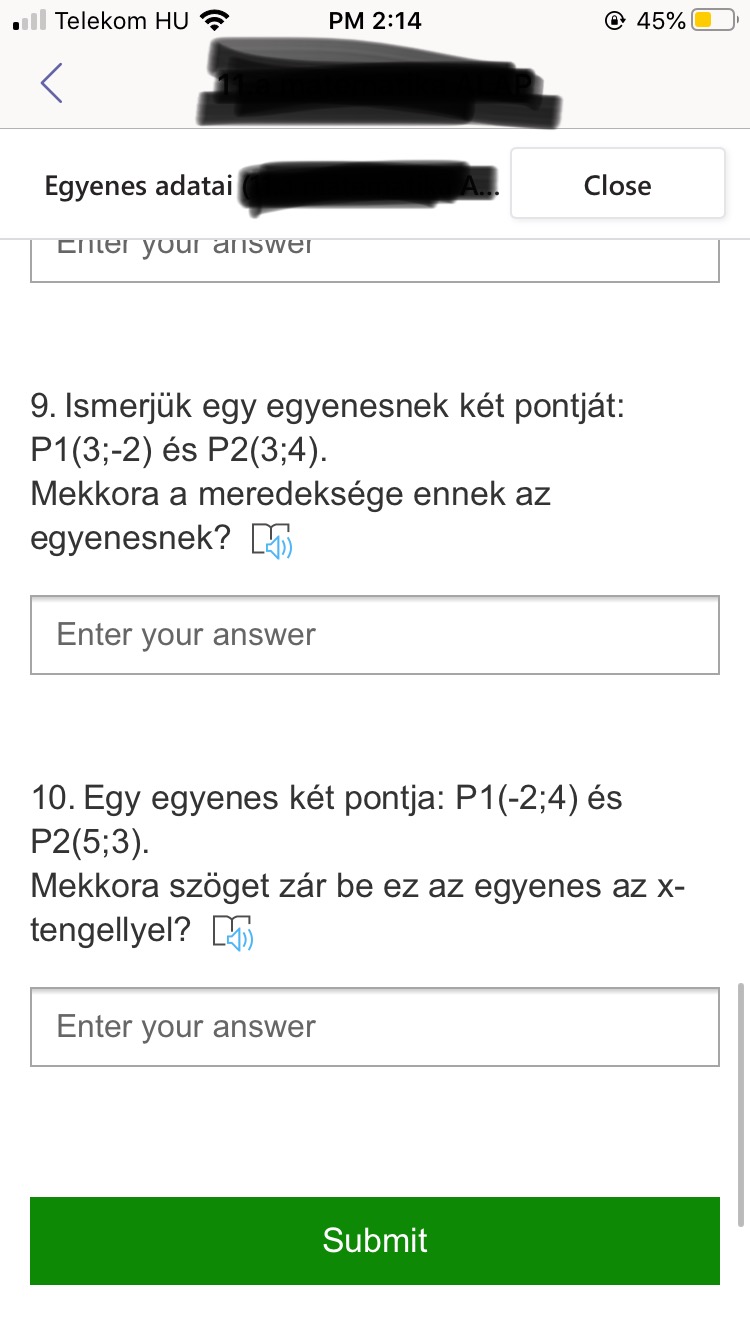This screenshot has width=750, height=1334.
Task: Select the question 9 text about meredeksége
Action: pyautogui.click(x=290, y=494)
